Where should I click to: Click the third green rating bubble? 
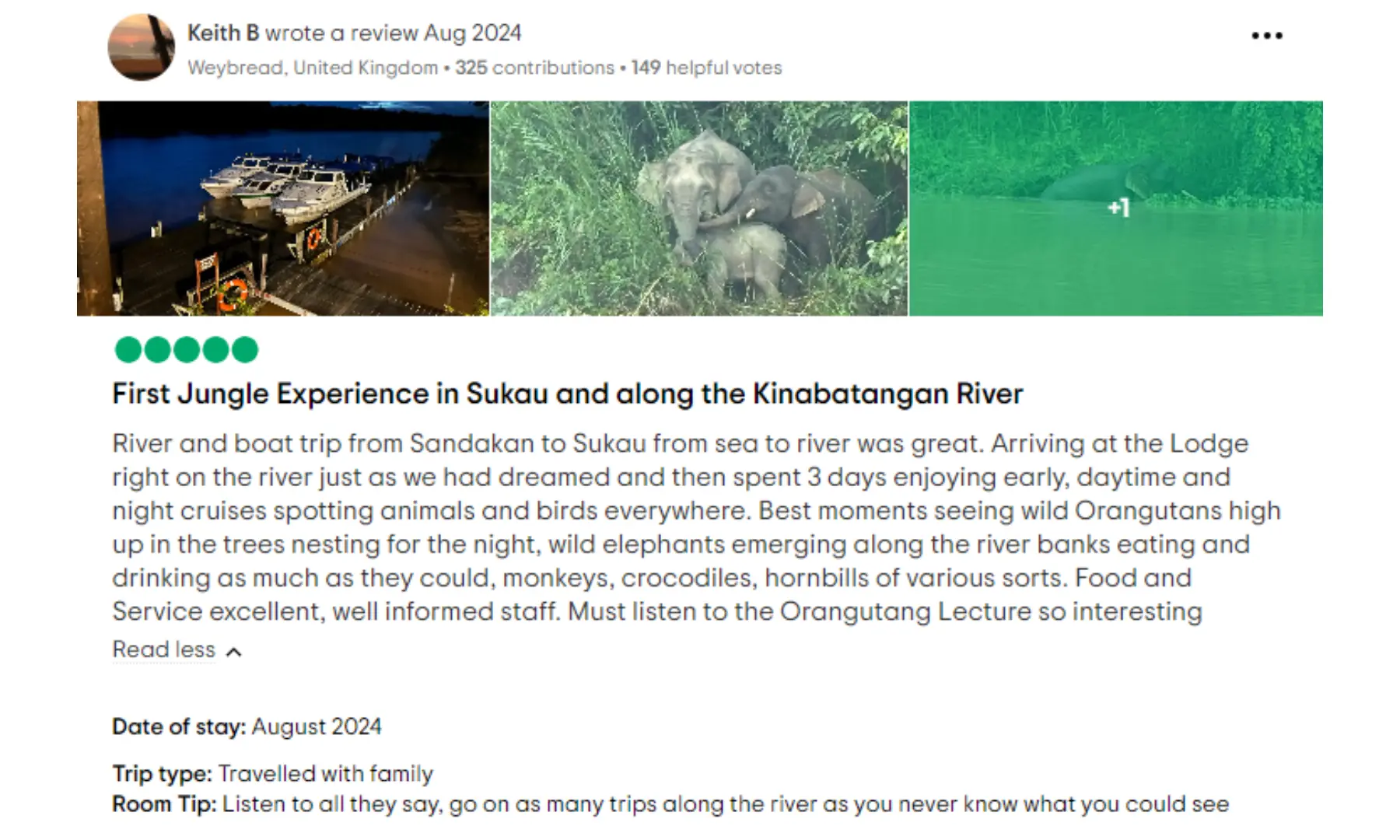pos(187,350)
